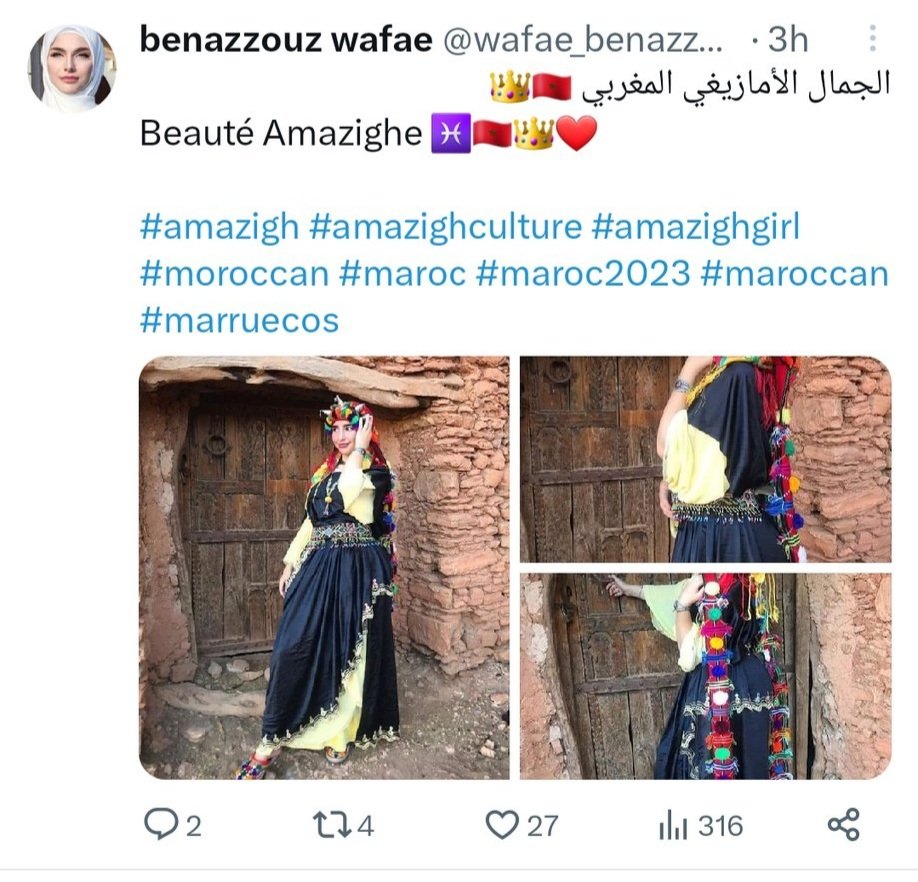Open the three-dot more options menu
The height and width of the screenshot is (882, 918).
[872, 39]
